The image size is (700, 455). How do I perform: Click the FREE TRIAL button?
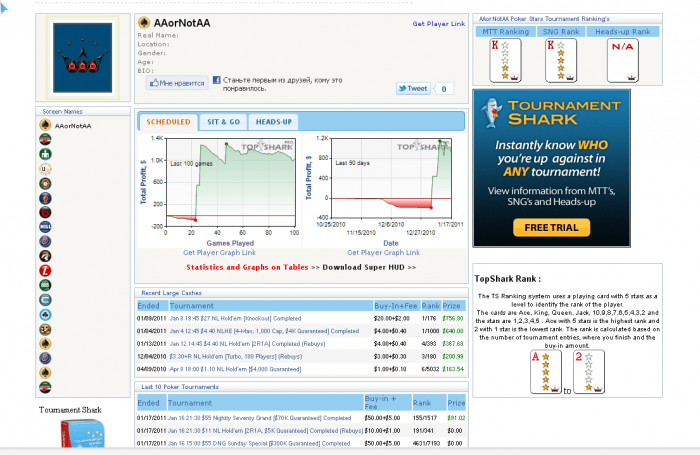click(551, 227)
